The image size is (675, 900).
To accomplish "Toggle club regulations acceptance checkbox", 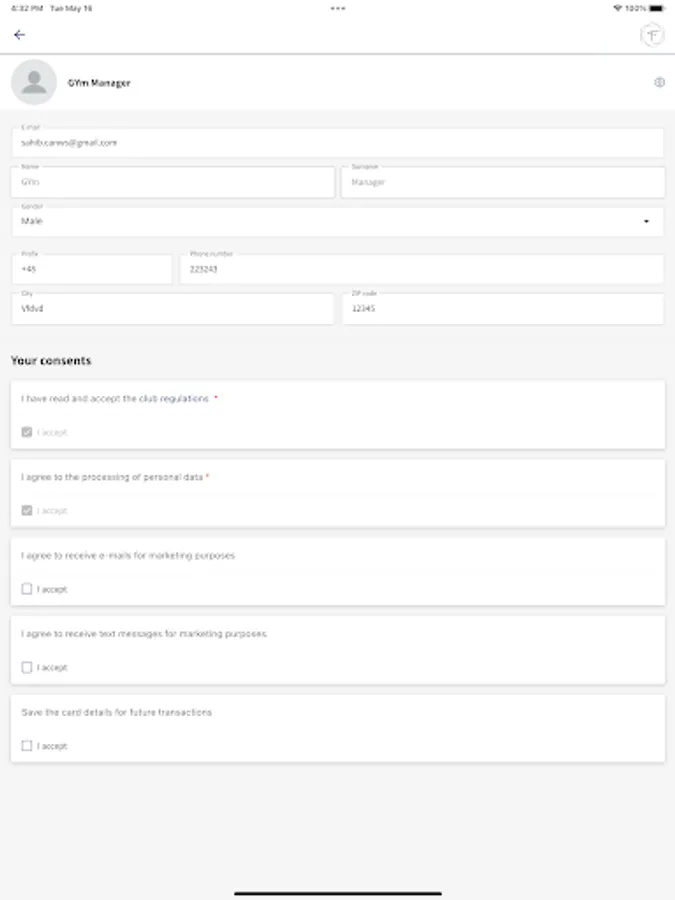I will click(x=27, y=433).
